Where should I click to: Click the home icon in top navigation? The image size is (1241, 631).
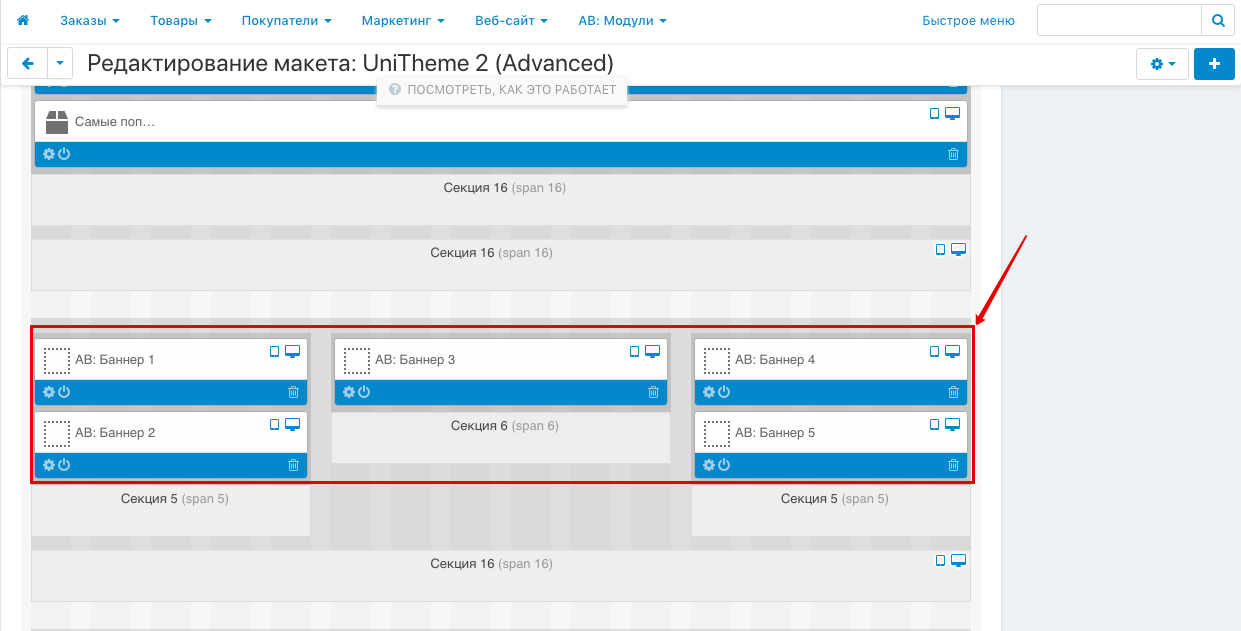(x=23, y=20)
